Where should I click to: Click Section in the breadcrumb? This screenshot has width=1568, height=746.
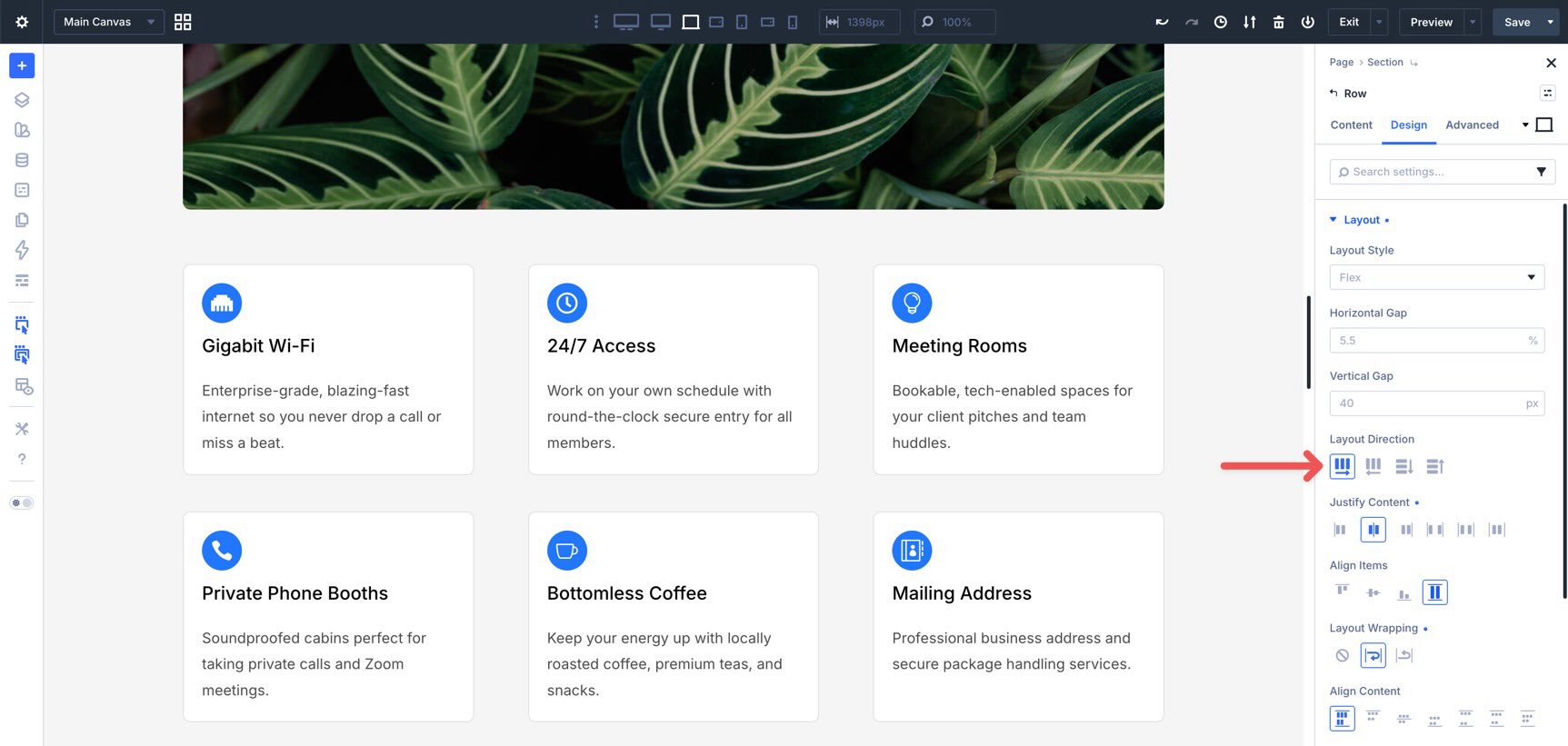1385,63
